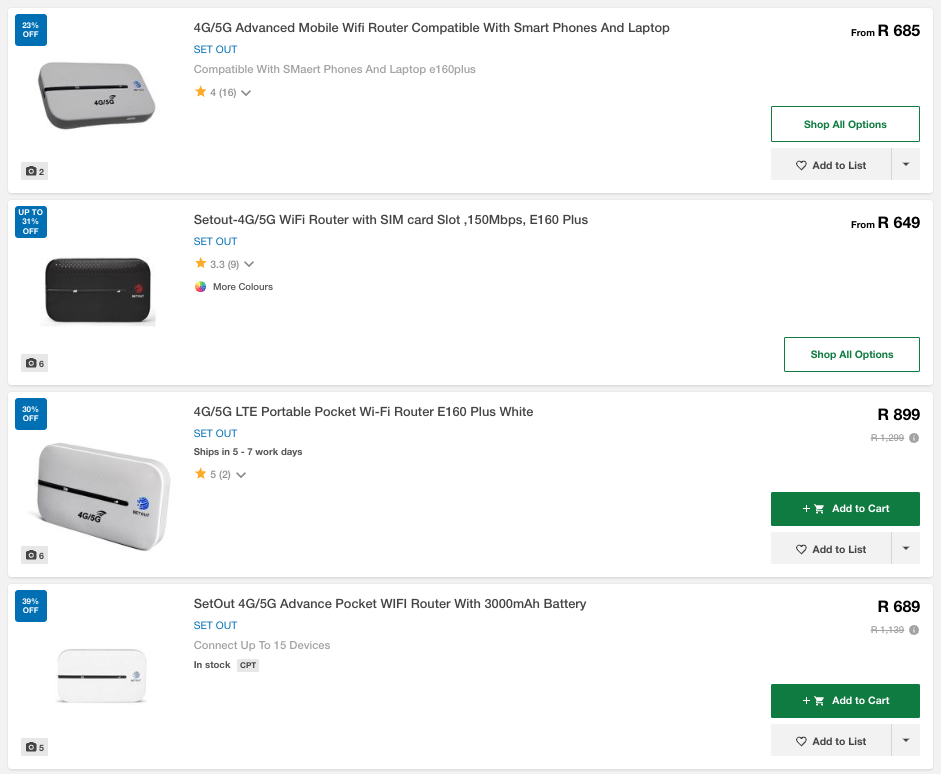
Task: Click the multicolour More Colours icon
Action: click(x=200, y=287)
